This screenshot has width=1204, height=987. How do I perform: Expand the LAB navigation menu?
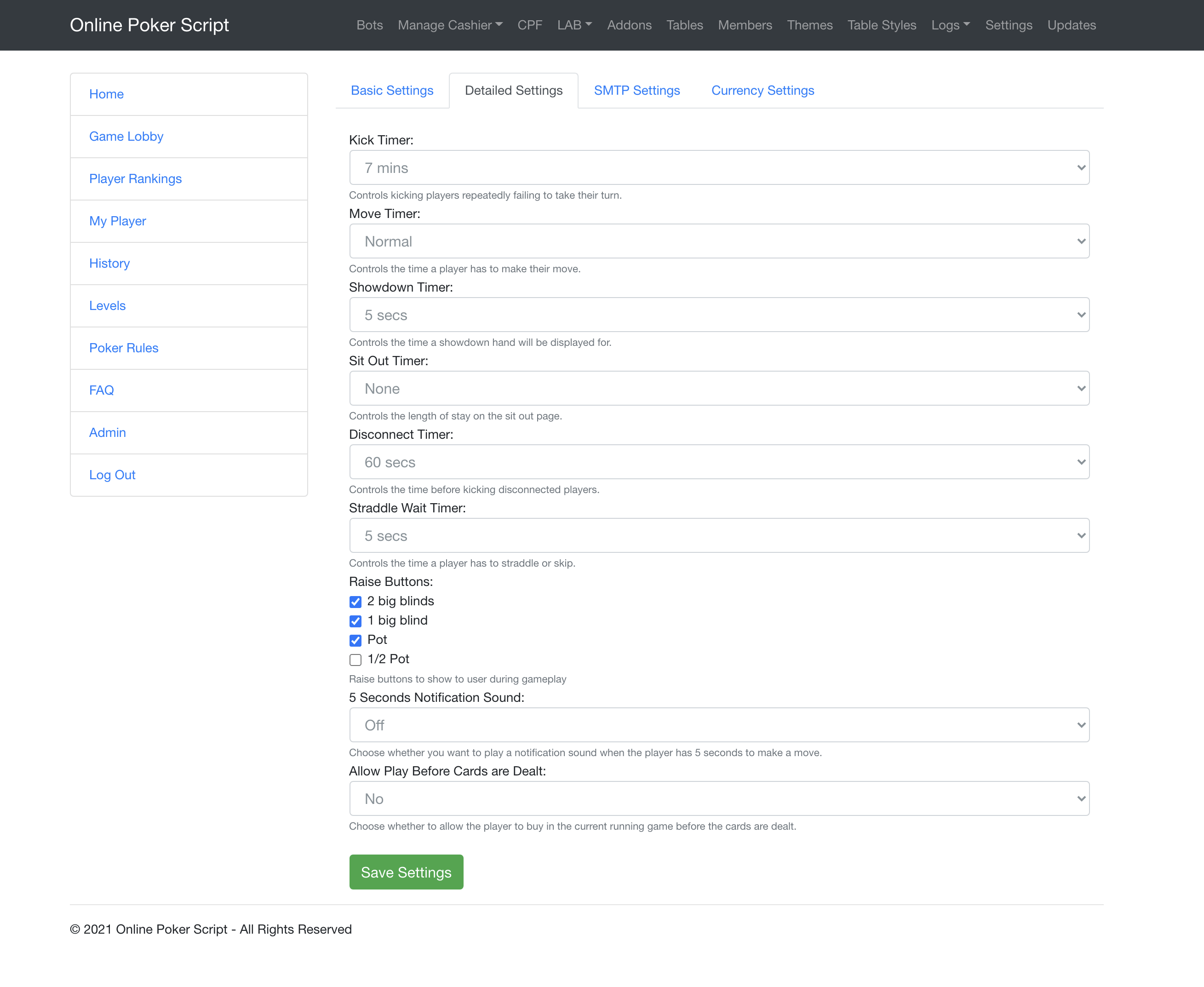(574, 25)
